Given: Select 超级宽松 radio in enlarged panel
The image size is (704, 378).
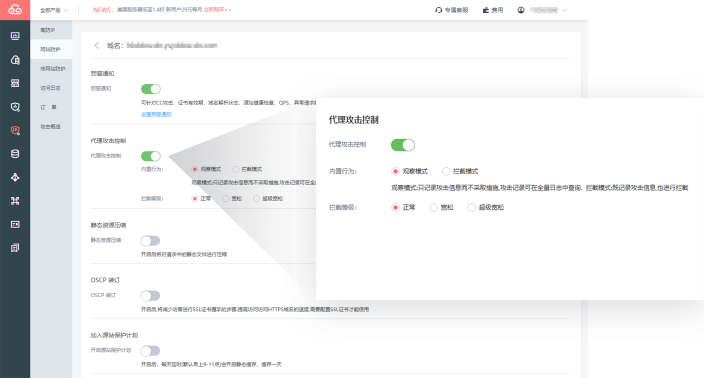Looking at the screenshot, I should click(x=471, y=207).
